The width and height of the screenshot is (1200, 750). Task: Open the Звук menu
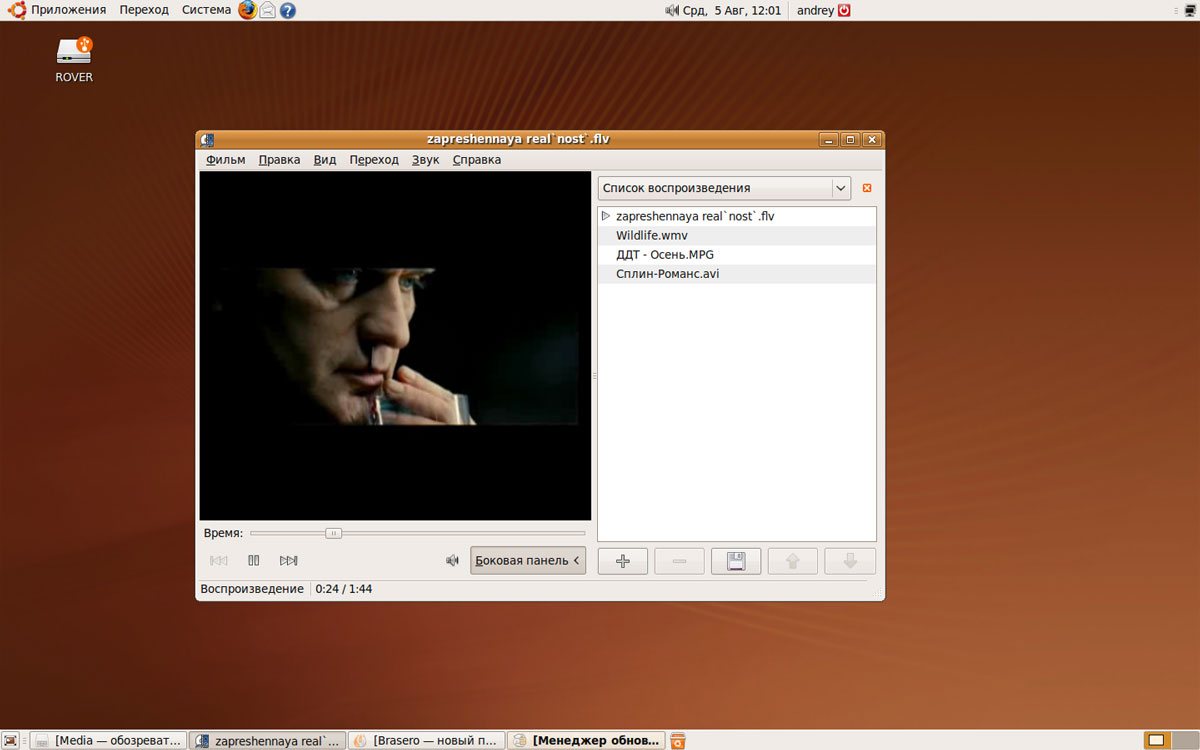point(425,160)
